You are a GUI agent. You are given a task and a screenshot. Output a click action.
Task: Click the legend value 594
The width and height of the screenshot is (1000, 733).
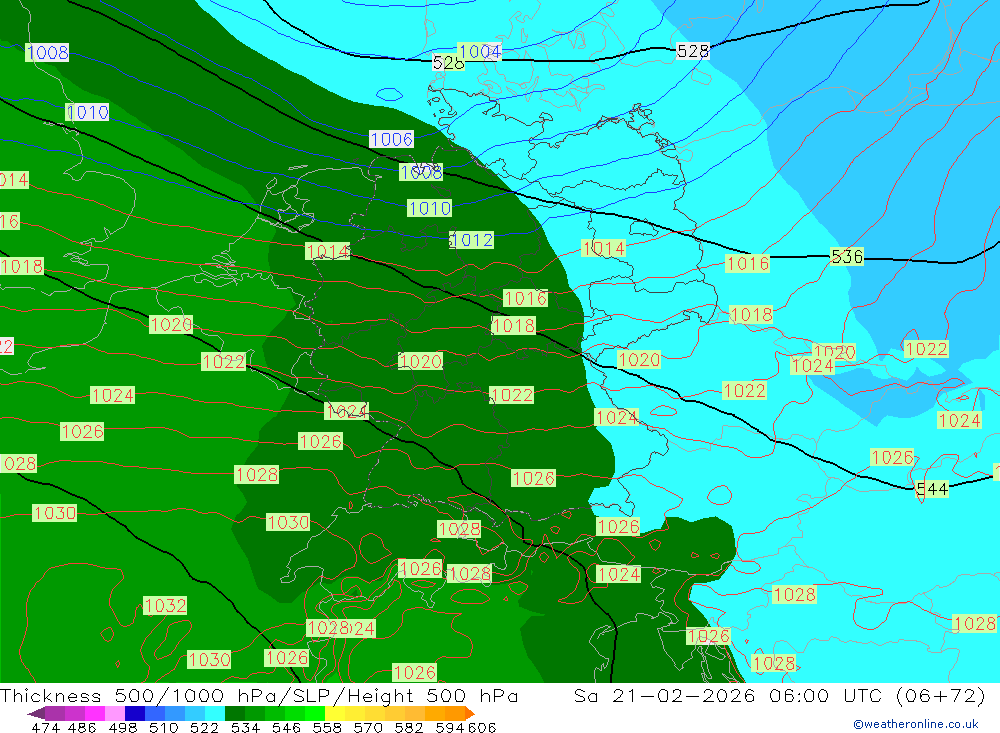point(450,727)
